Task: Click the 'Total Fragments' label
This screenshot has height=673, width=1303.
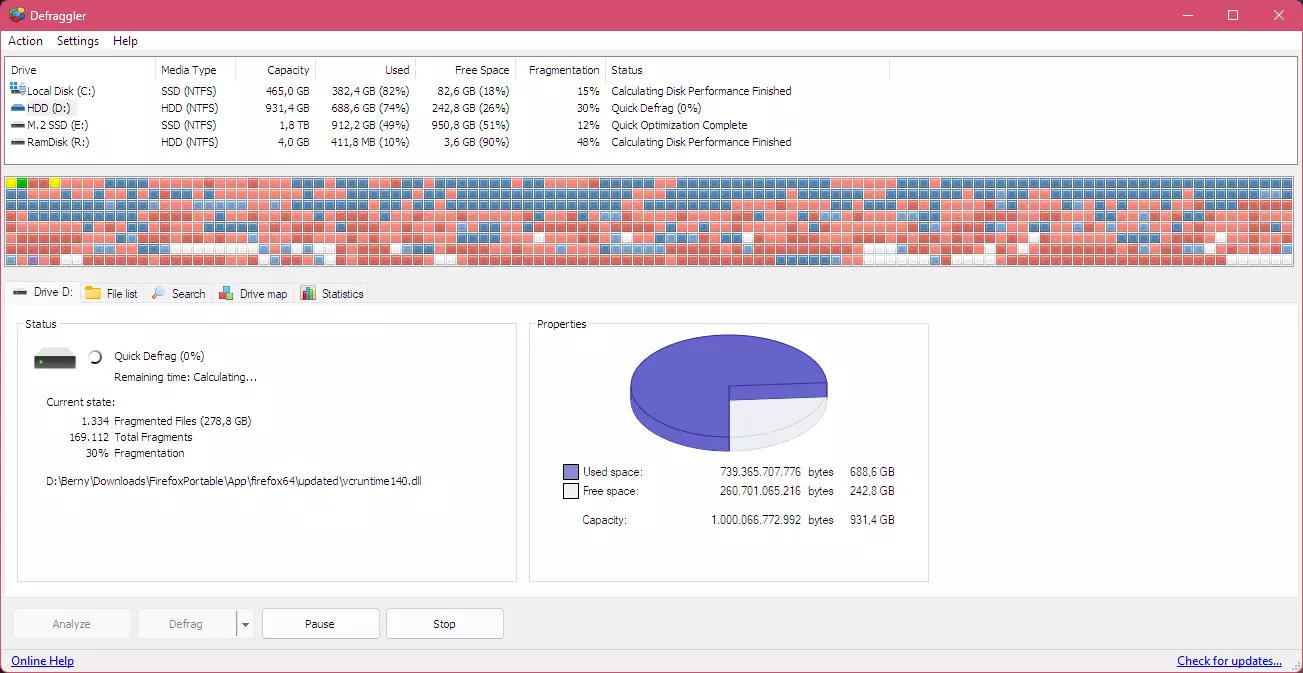Action: [153, 437]
